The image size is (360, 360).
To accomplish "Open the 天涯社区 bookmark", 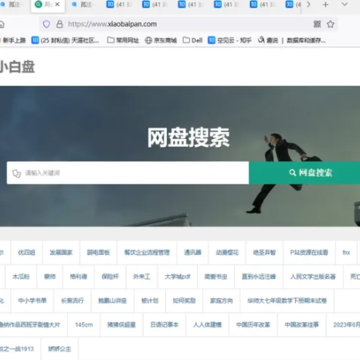I will tap(65, 40).
